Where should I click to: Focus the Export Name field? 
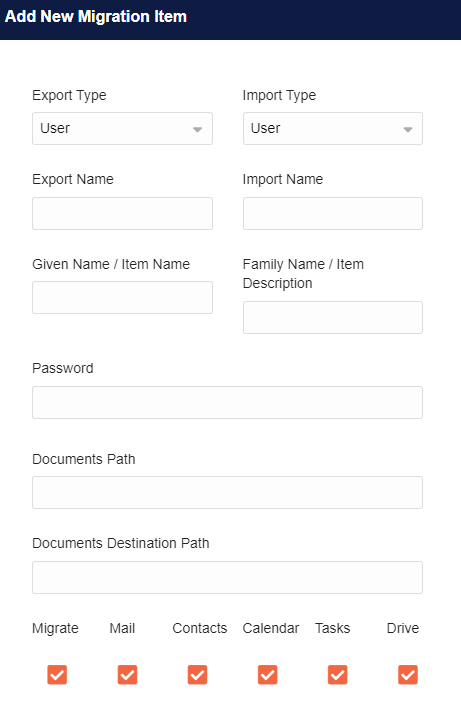122,213
